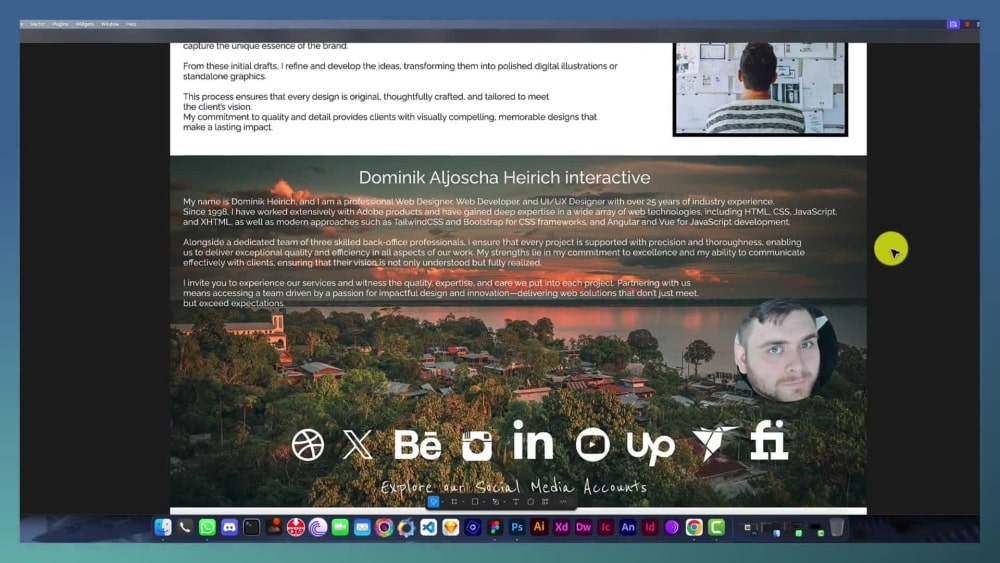The width and height of the screenshot is (1000, 563).
Task: Select the Frame tool in the bottom toolbar
Action: click(x=454, y=502)
